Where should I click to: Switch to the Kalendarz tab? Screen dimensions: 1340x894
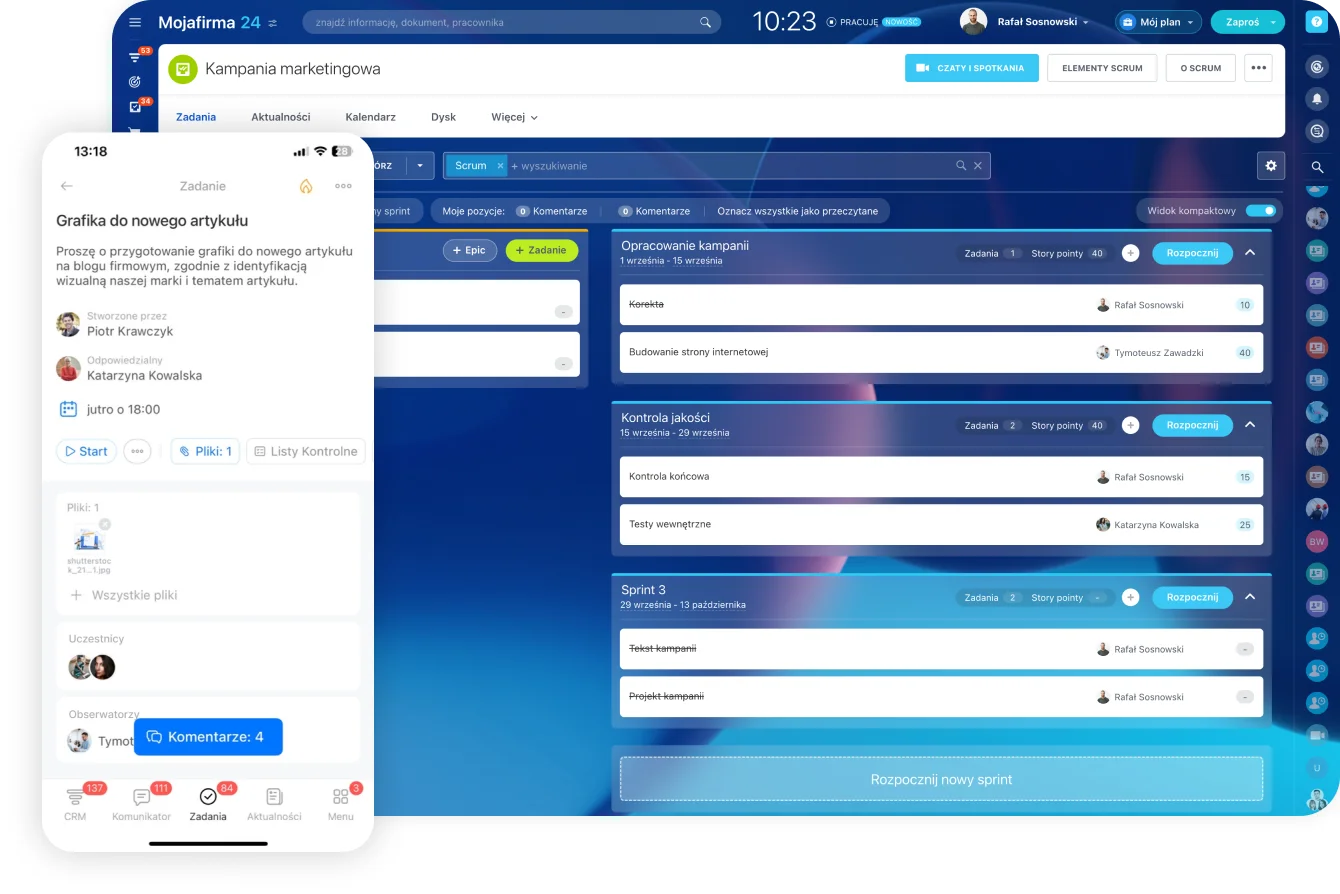pos(370,117)
